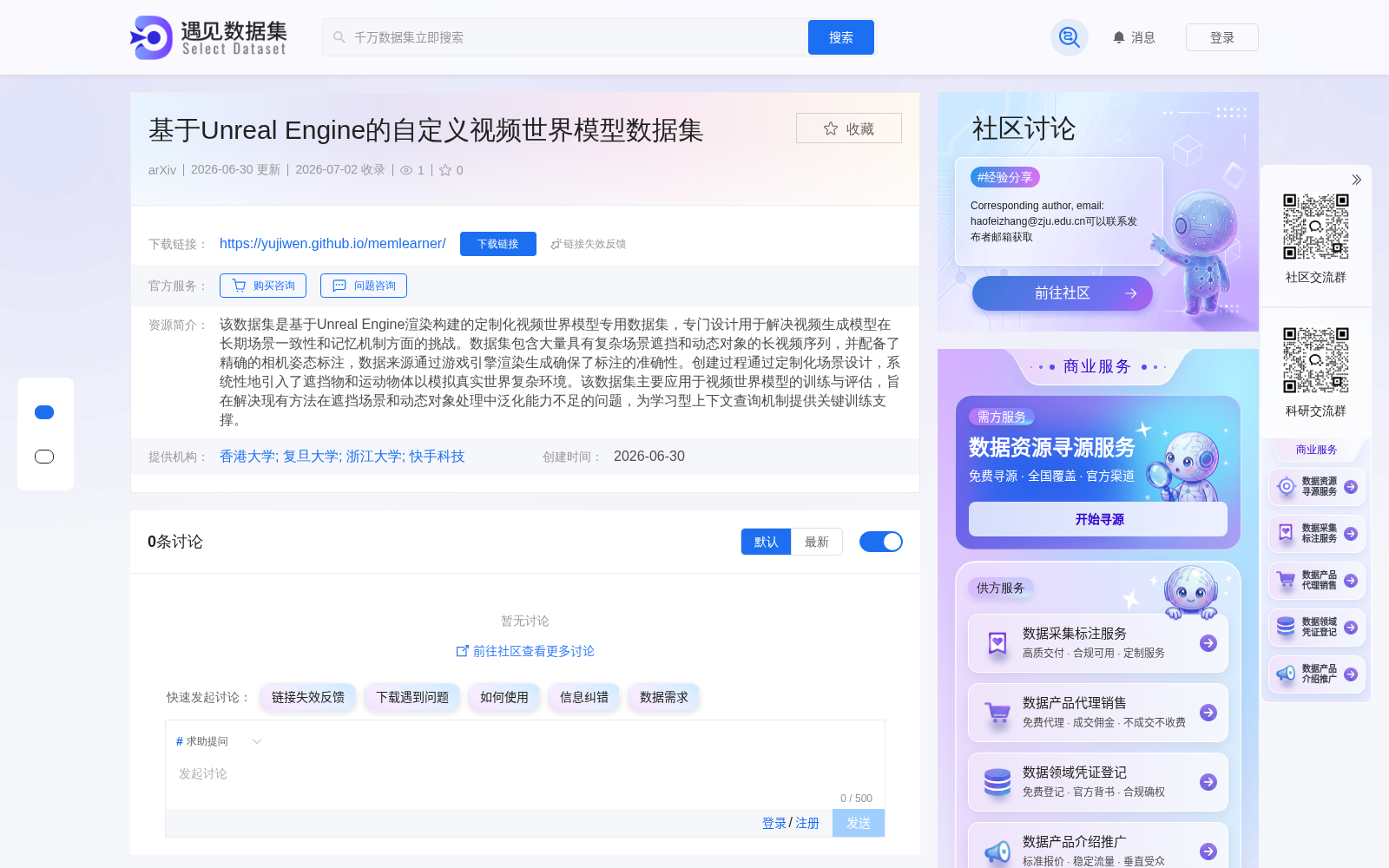Focus the 发起讨论 text area
This screenshot has height=868, width=1389.
coord(525,773)
